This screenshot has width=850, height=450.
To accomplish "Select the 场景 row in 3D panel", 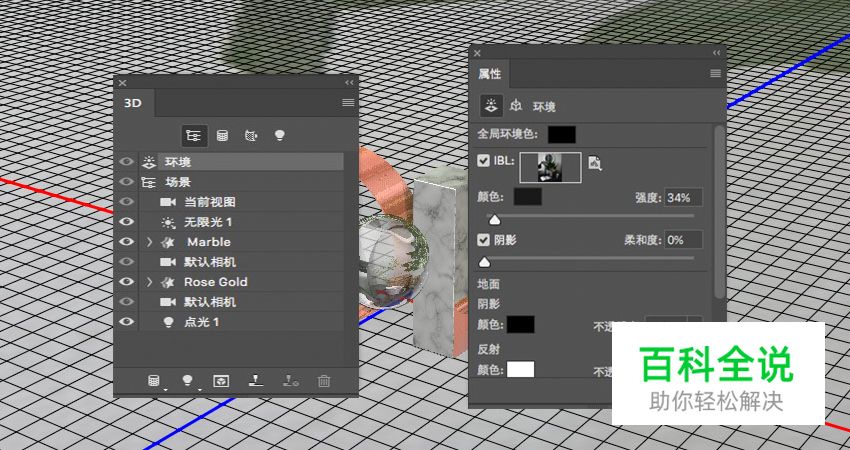I will pos(242,182).
